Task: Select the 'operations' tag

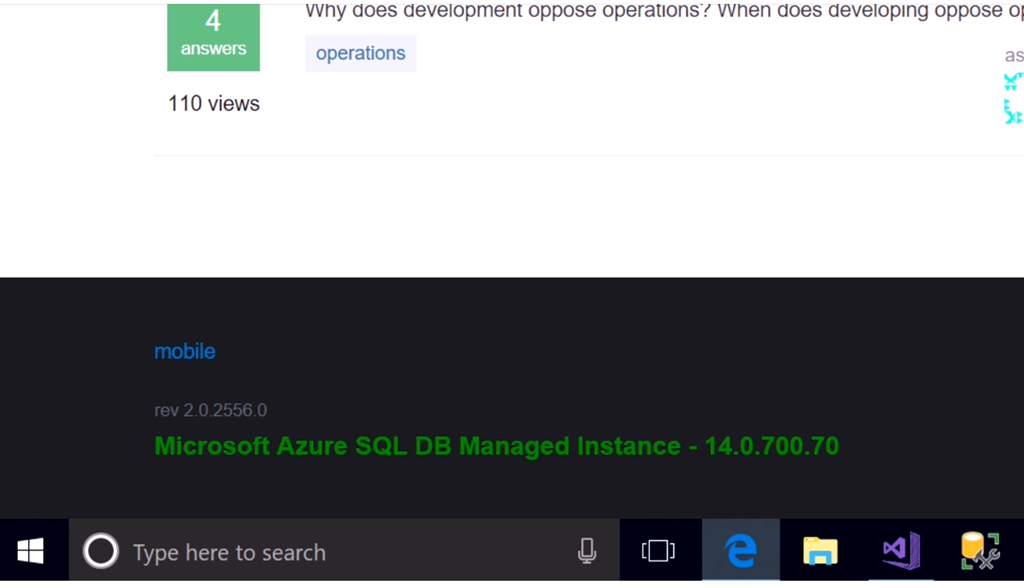Action: coord(360,53)
